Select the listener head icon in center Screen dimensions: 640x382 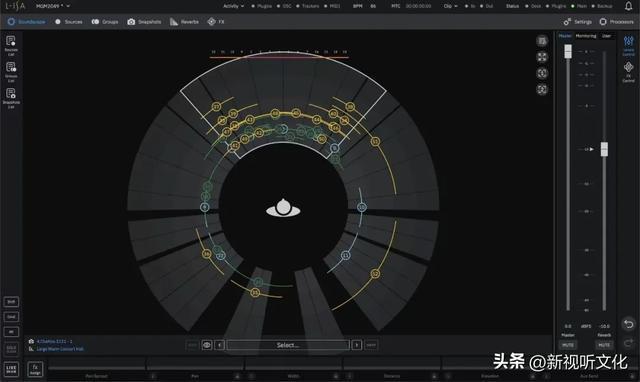[283, 208]
